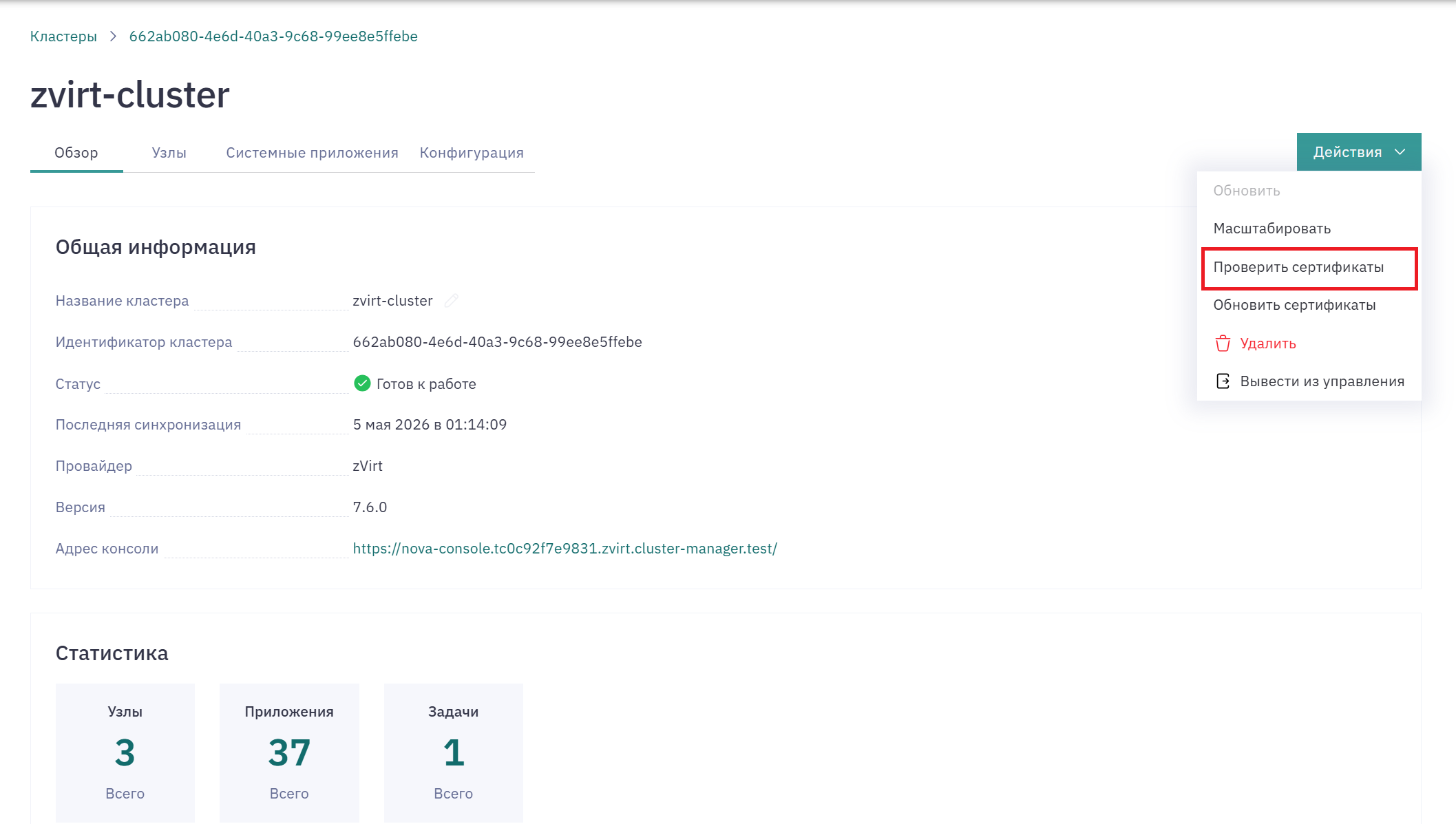The height and width of the screenshot is (824, 1456).
Task: Click the Общая информация heading
Action: [156, 247]
